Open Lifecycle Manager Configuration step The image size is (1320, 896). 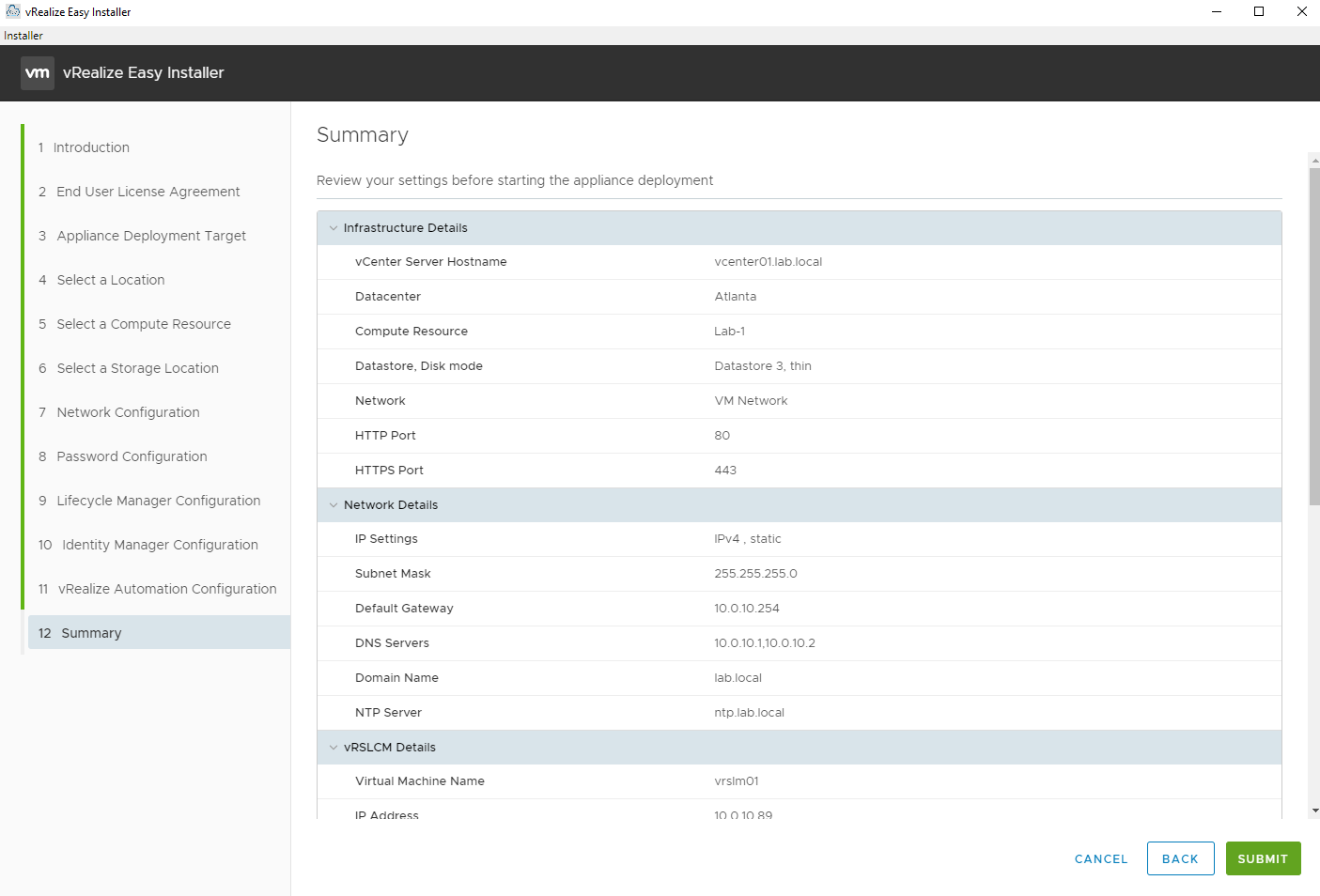149,501
